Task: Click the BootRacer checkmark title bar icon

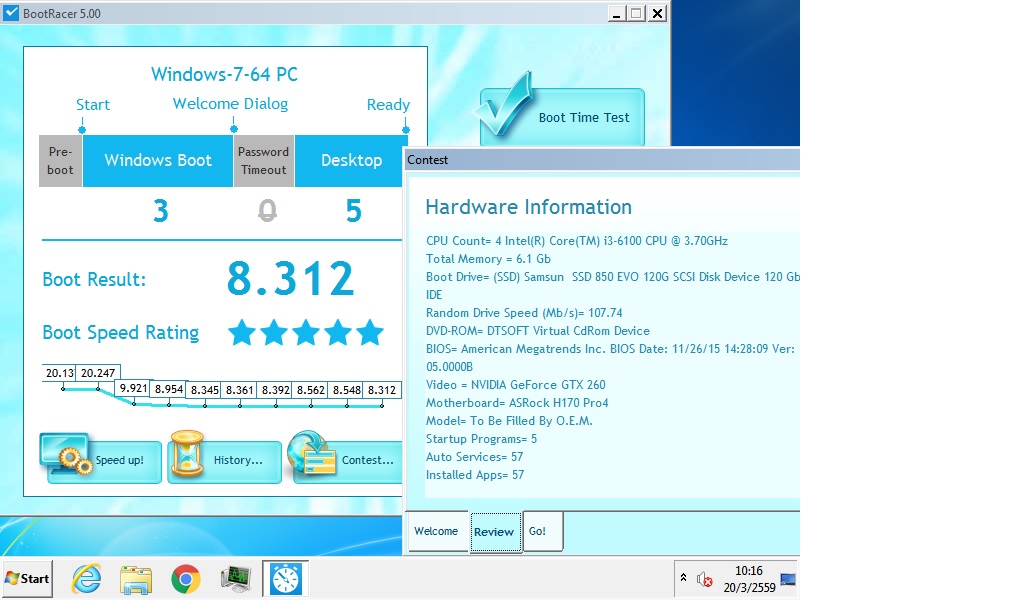Action: tap(11, 13)
